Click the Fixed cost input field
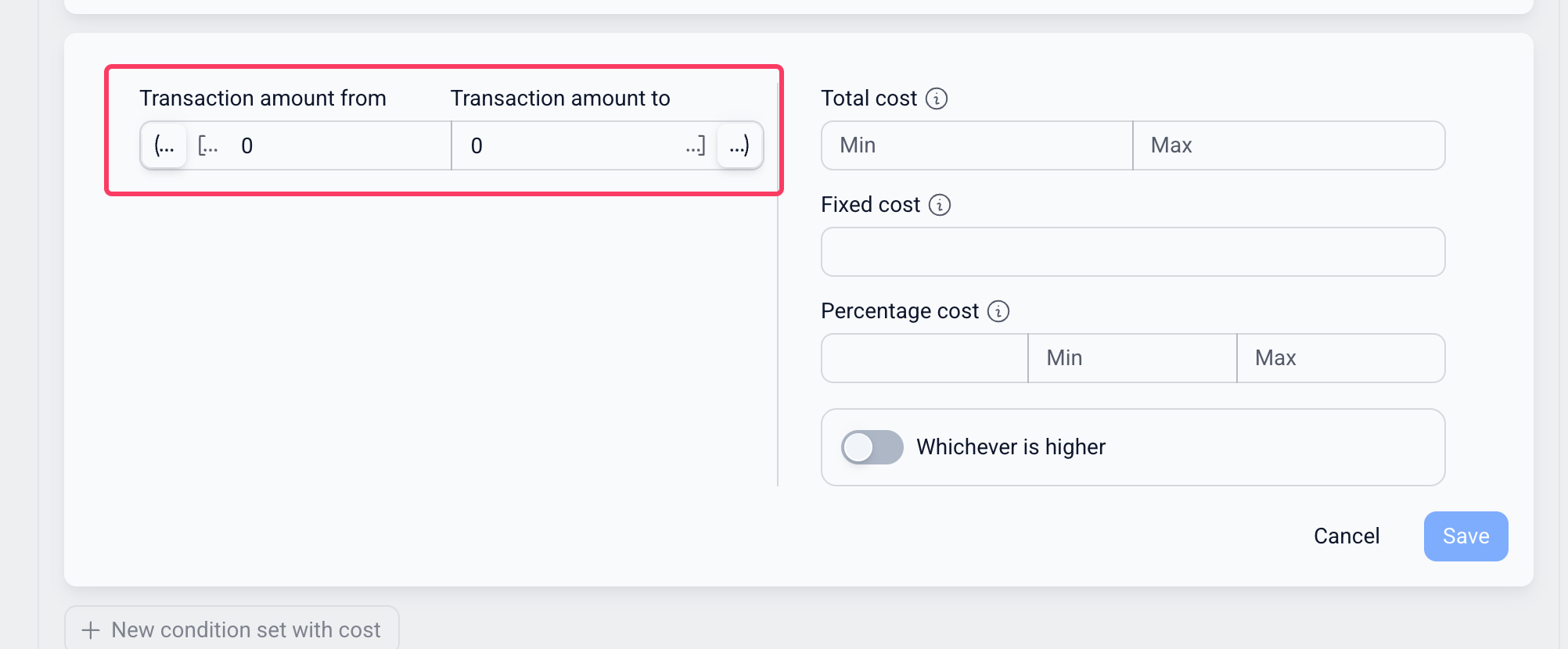This screenshot has height=649, width=1568. 1133,252
